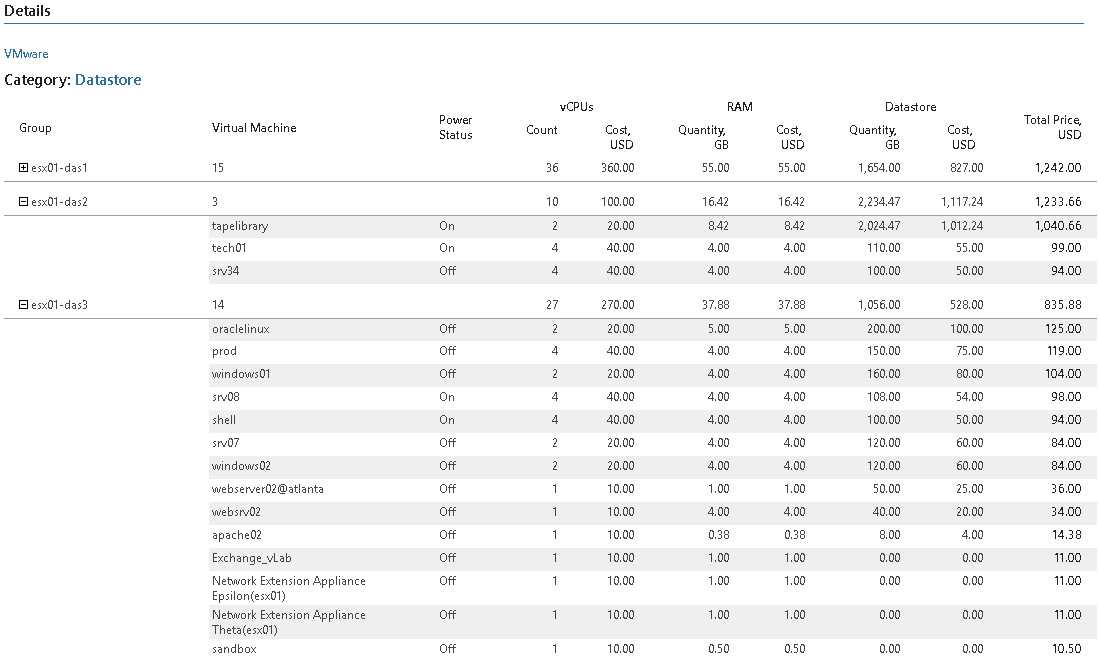Select the tech01 virtual machine
This screenshot has height=666, width=1099.
click(228, 248)
